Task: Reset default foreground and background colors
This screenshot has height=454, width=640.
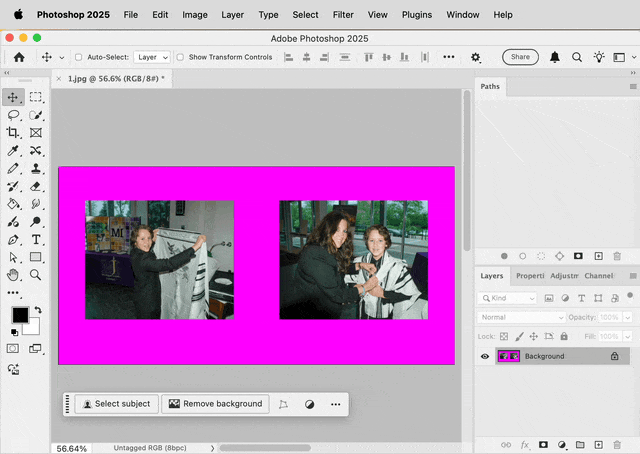Action: tap(14, 332)
